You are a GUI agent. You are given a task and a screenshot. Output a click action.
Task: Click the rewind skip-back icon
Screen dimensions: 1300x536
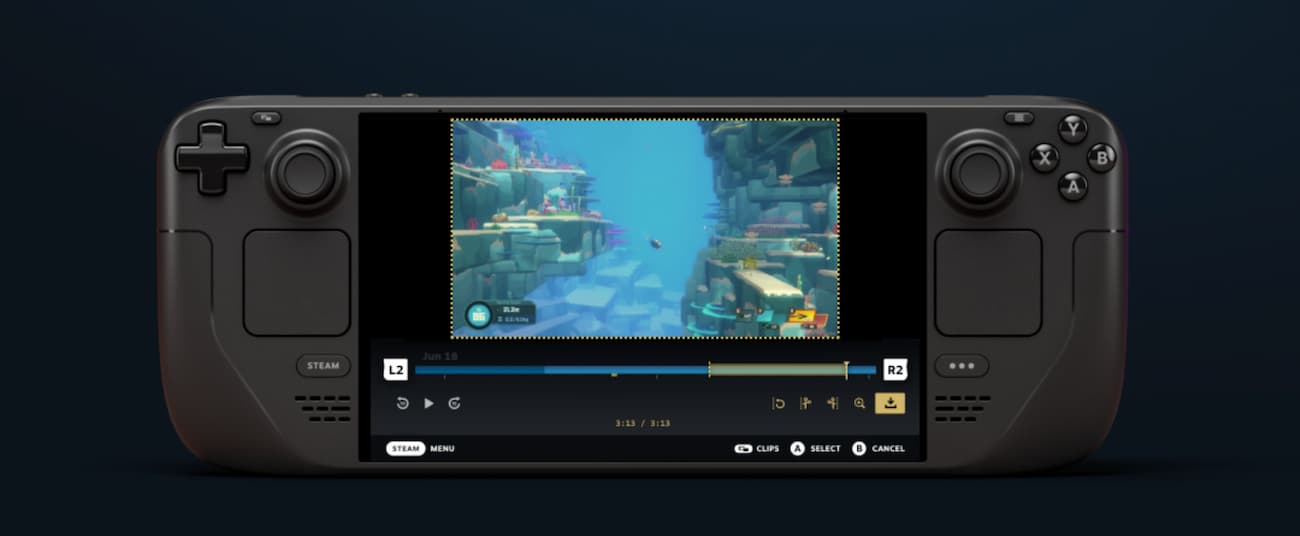coord(402,403)
